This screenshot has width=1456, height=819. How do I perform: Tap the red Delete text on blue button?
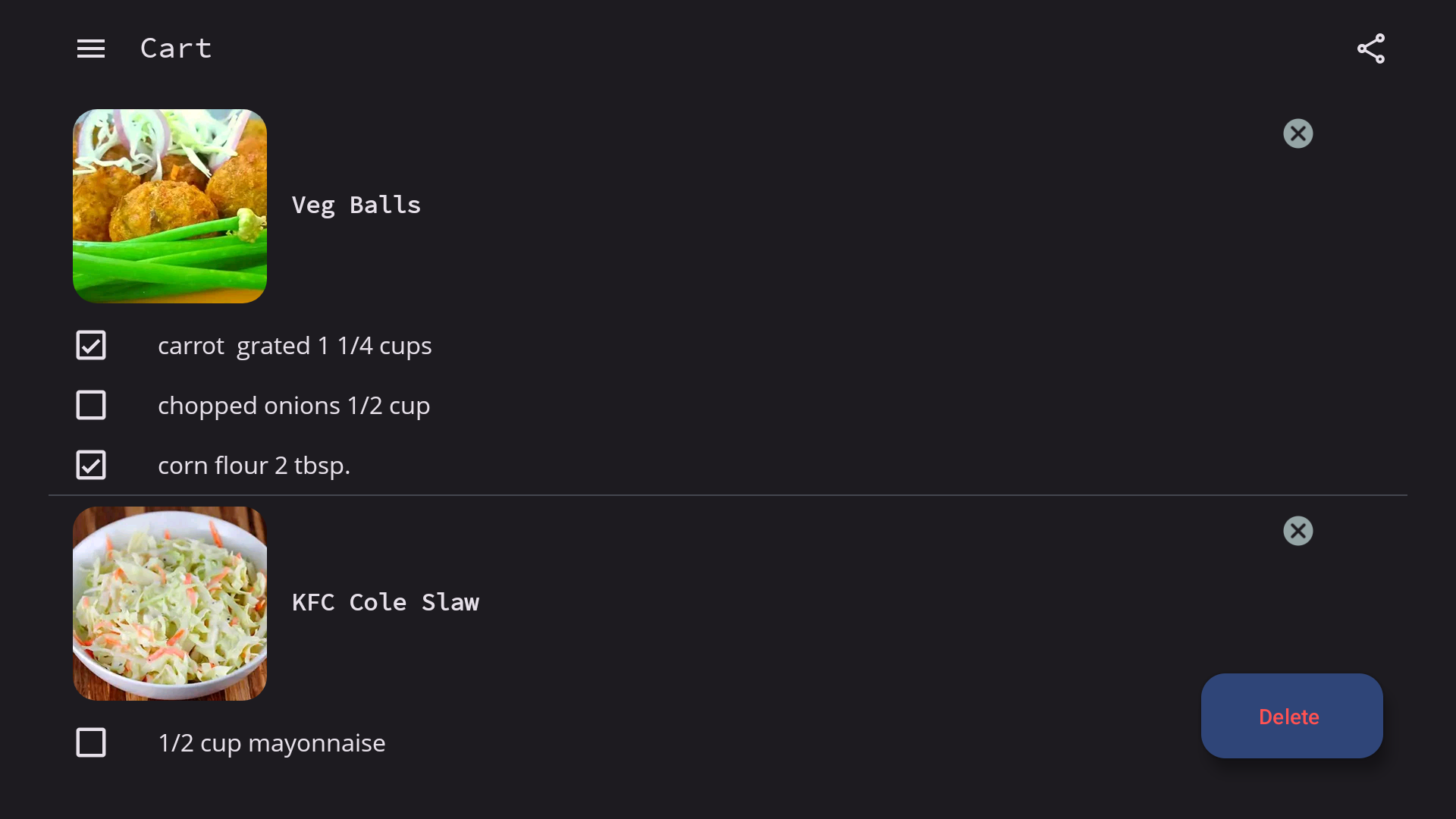[x=1289, y=717]
